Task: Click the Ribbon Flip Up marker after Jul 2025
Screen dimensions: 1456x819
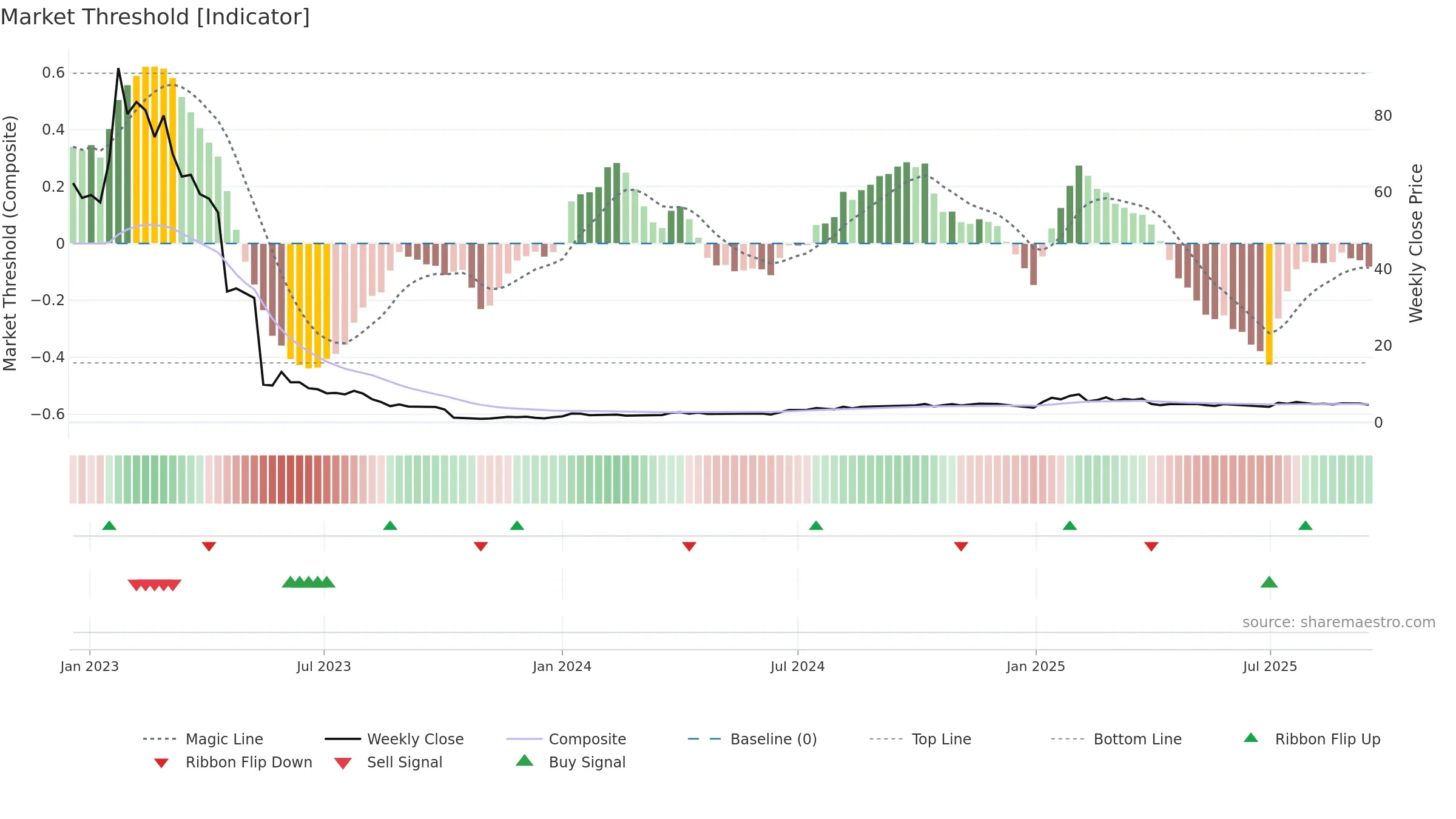Action: tap(1306, 525)
